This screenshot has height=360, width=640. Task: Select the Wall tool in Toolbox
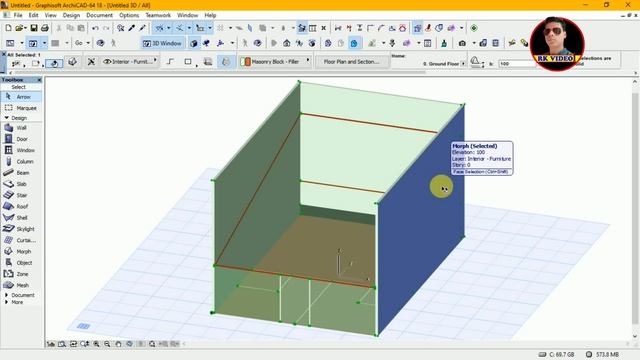click(x=21, y=128)
